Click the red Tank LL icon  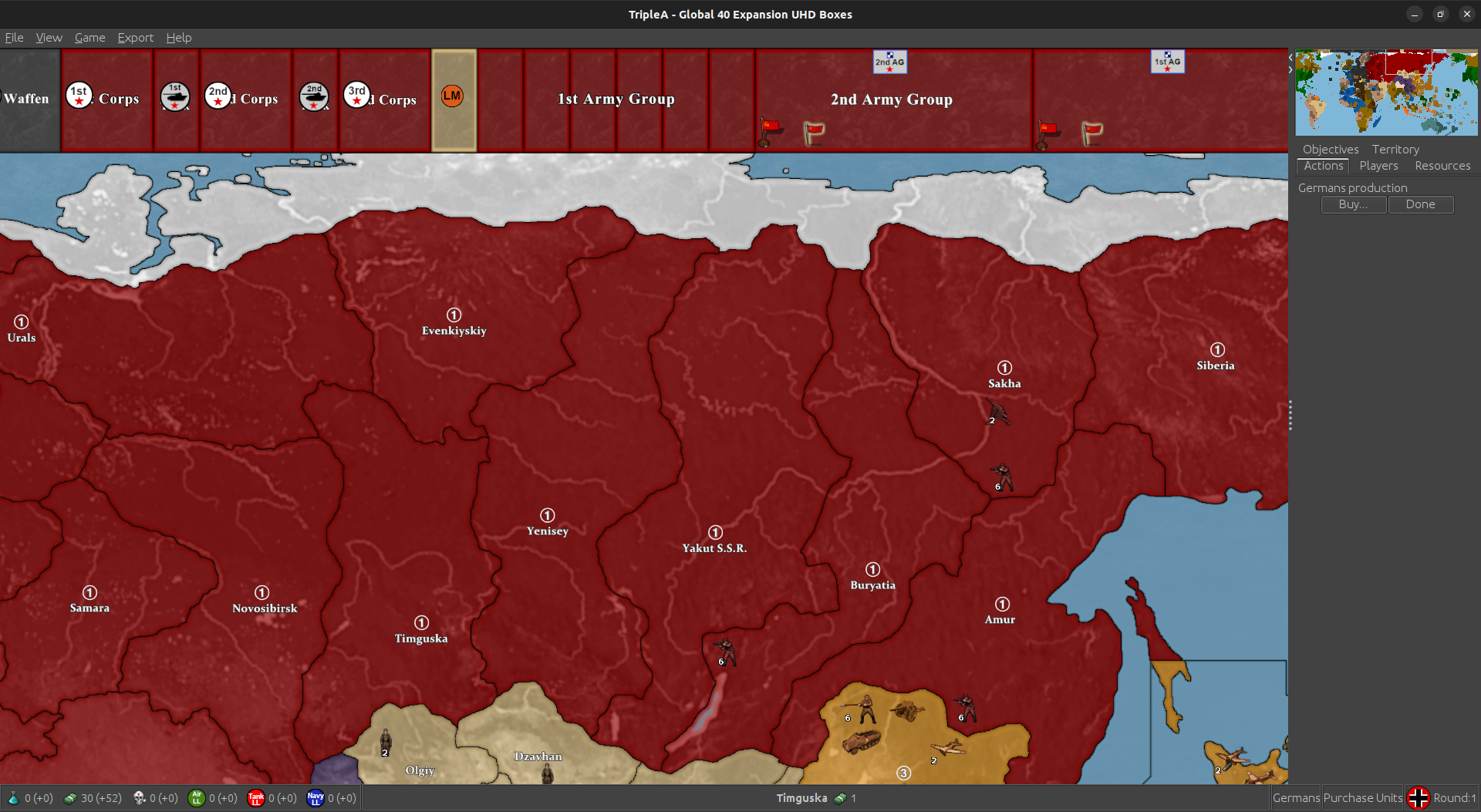(256, 798)
